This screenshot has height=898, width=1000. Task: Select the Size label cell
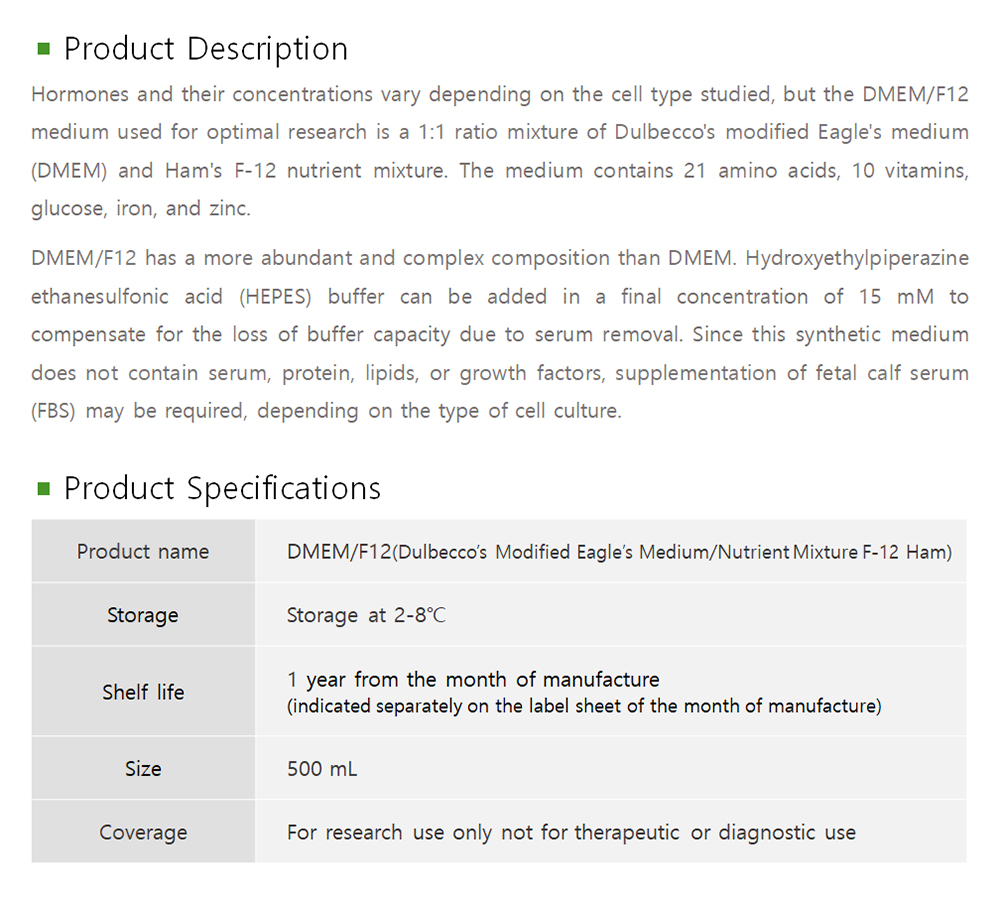[x=143, y=769]
